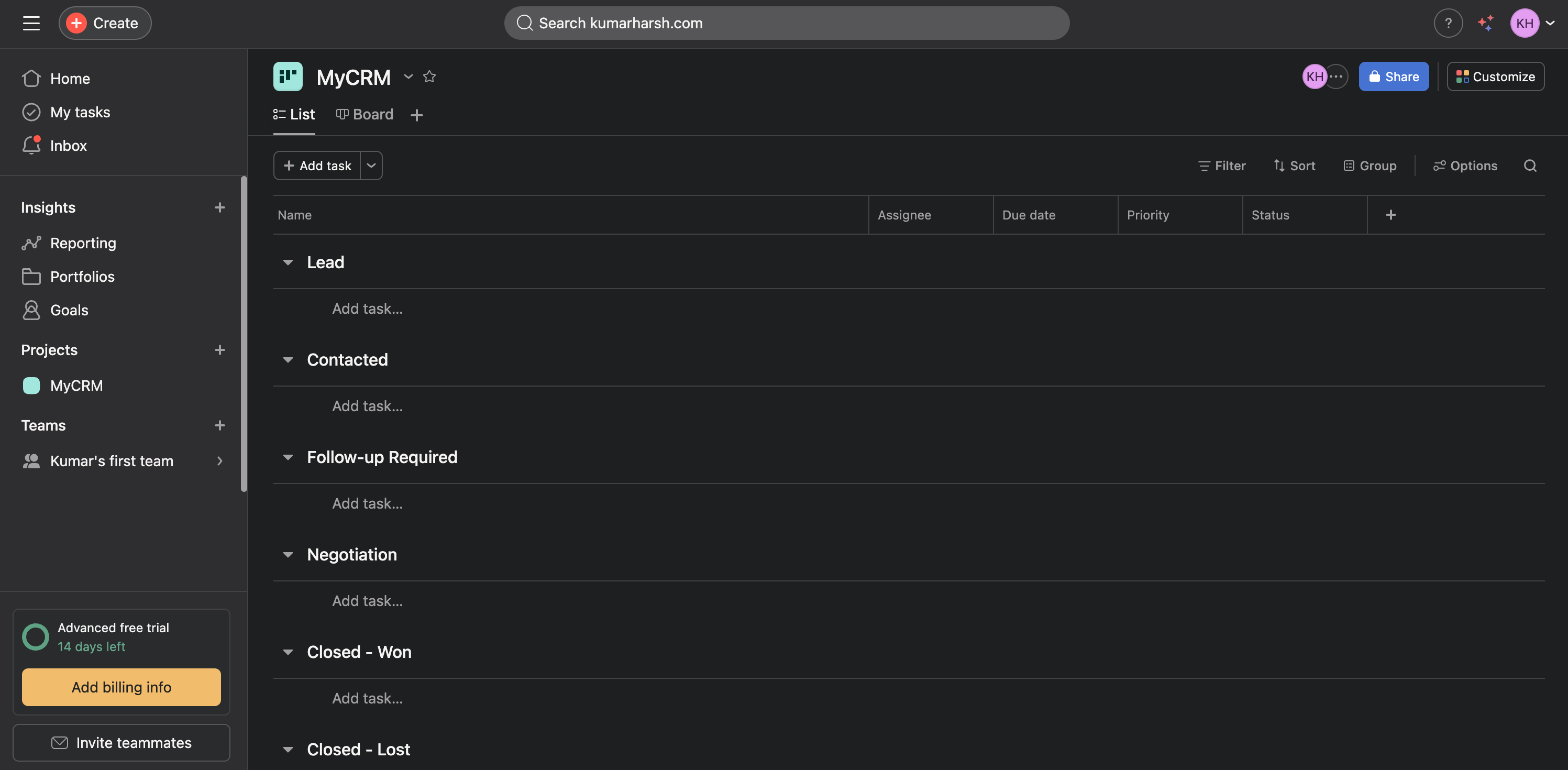Image resolution: width=1568 pixels, height=770 pixels.
Task: Toggle the hamburger sidebar menu icon
Action: coord(31,23)
